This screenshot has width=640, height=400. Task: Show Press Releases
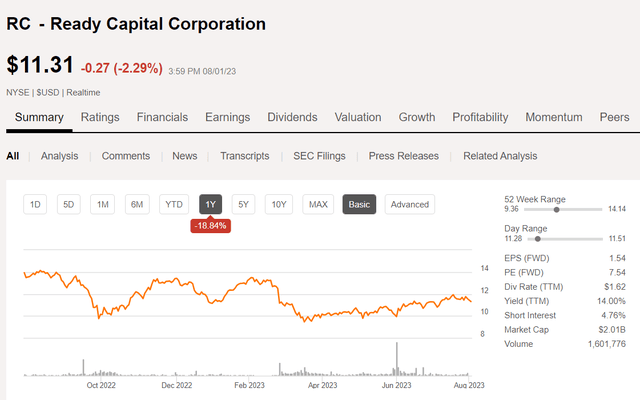click(x=407, y=156)
